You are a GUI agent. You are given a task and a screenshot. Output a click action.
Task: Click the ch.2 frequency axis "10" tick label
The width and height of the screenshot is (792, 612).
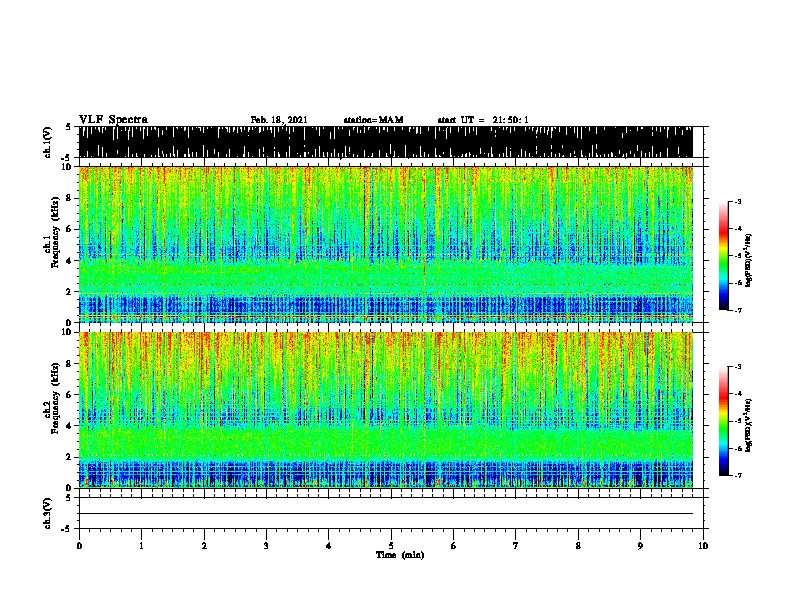click(x=67, y=332)
